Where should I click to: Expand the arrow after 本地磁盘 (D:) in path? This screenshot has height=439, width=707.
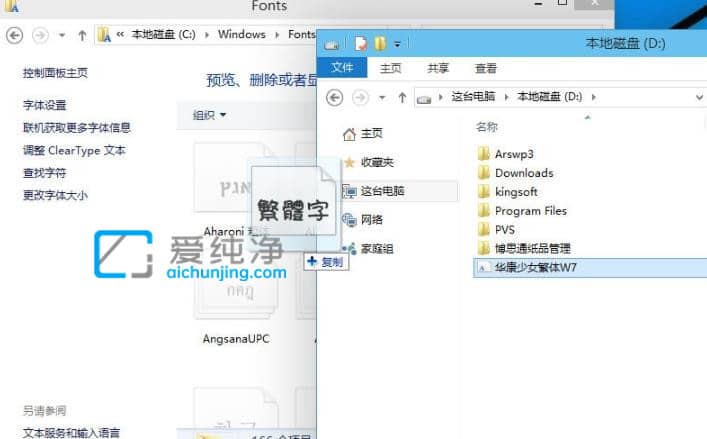click(593, 97)
